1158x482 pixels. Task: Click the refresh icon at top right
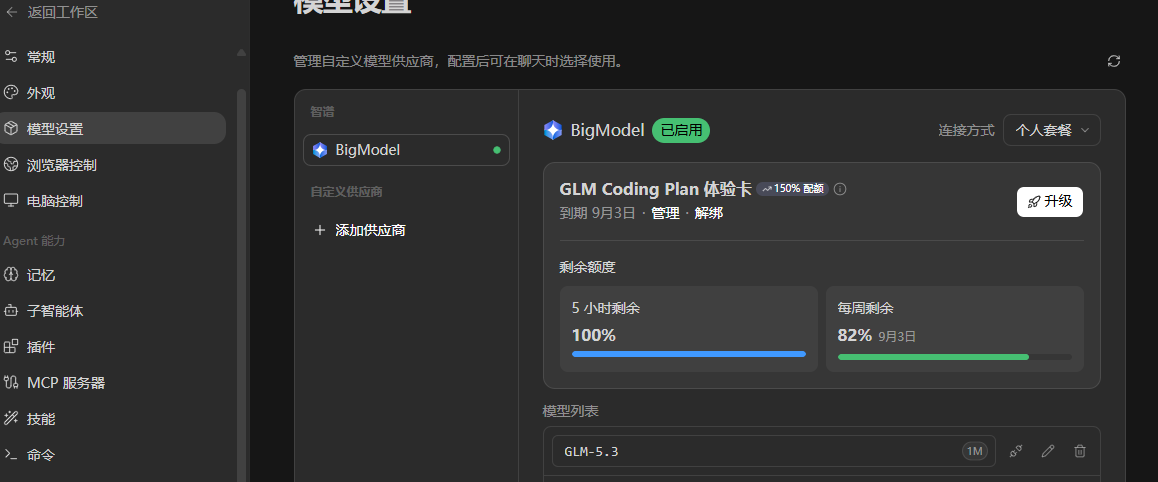[1114, 61]
